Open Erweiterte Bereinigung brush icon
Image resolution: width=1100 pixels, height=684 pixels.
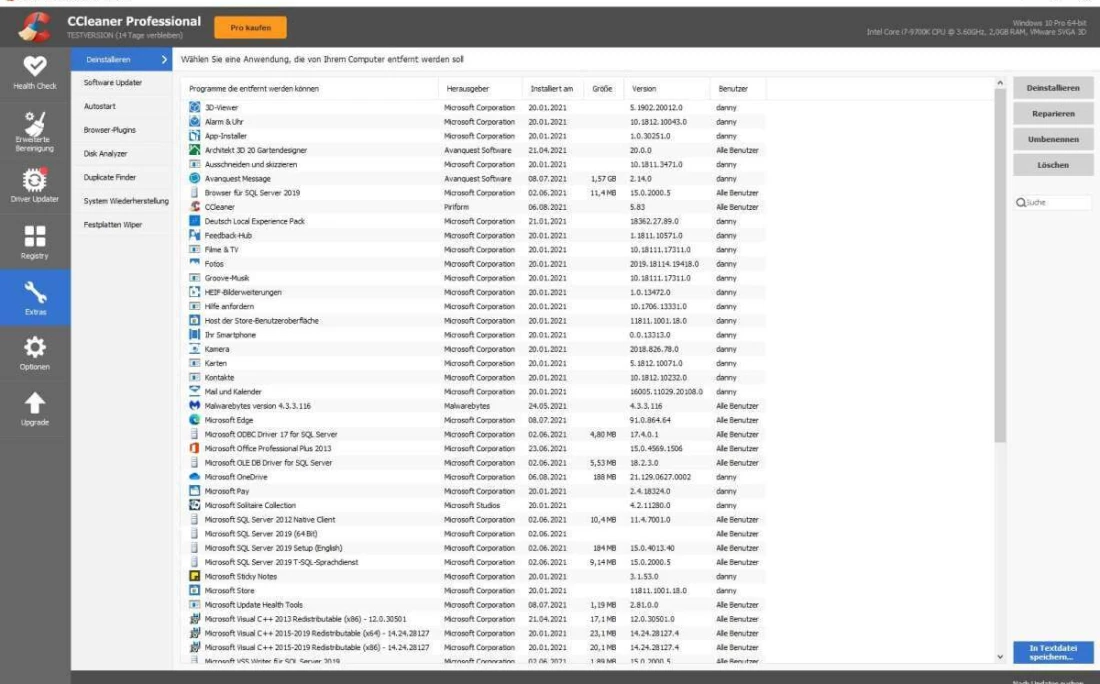point(35,124)
